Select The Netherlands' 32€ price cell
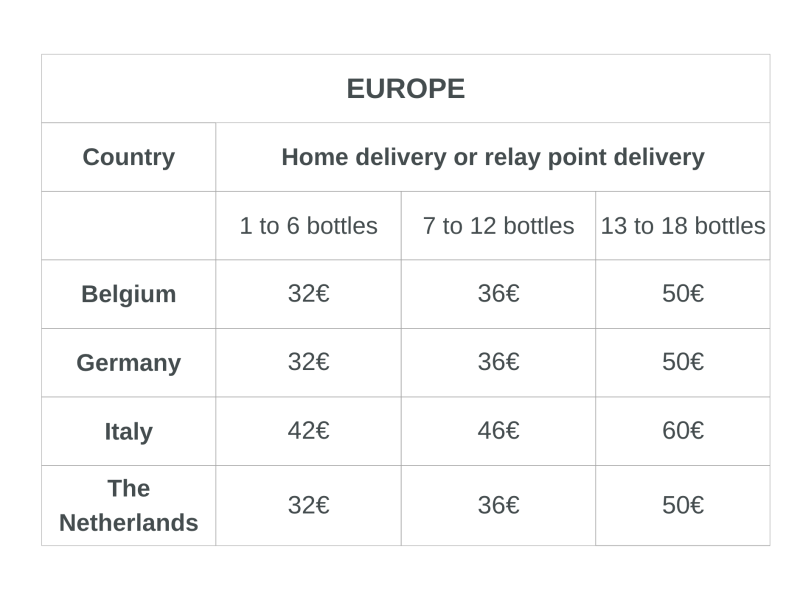800x600 pixels. point(309,506)
